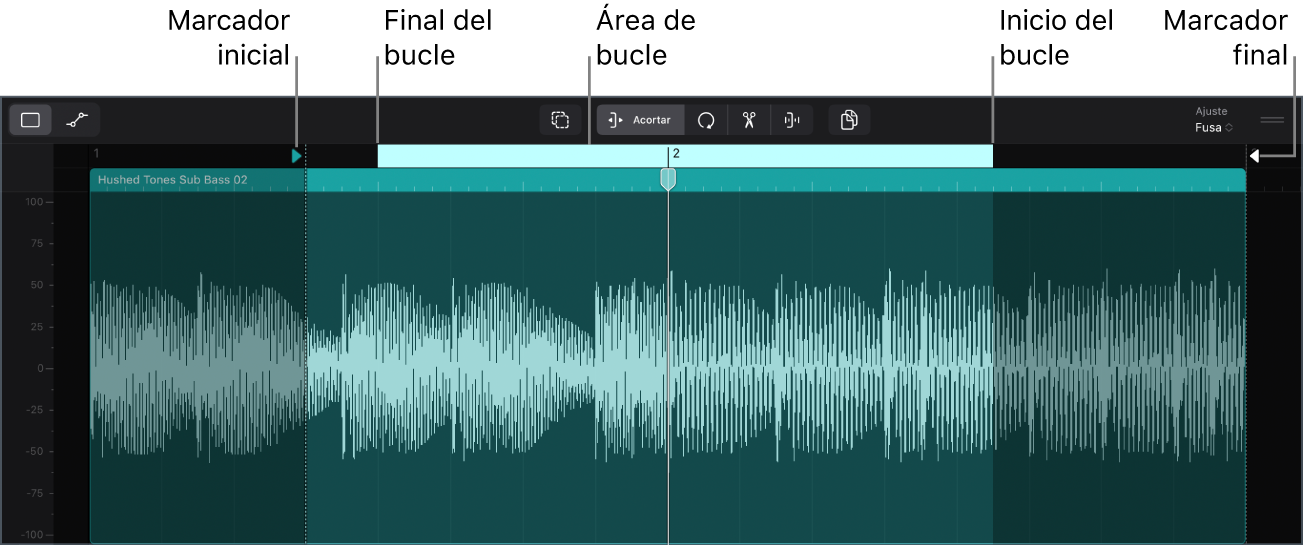Click the 0 amplitude scale label
The image size is (1303, 545).
39,368
